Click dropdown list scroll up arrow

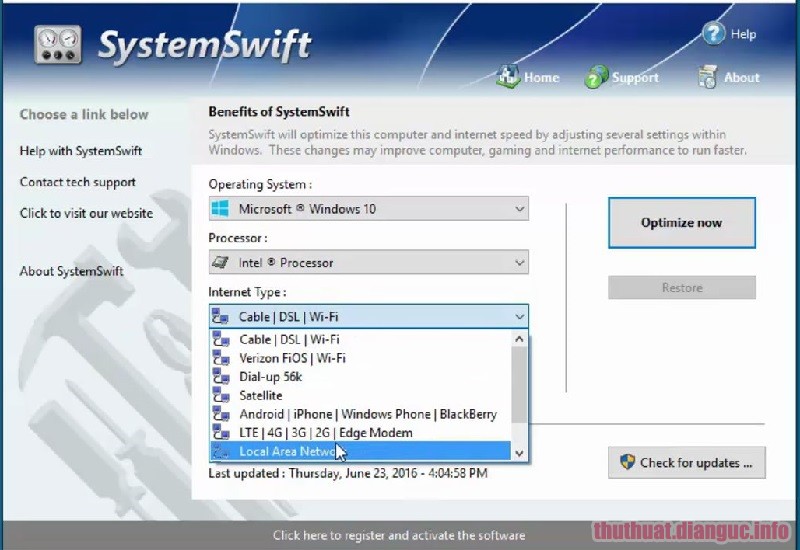pos(519,339)
